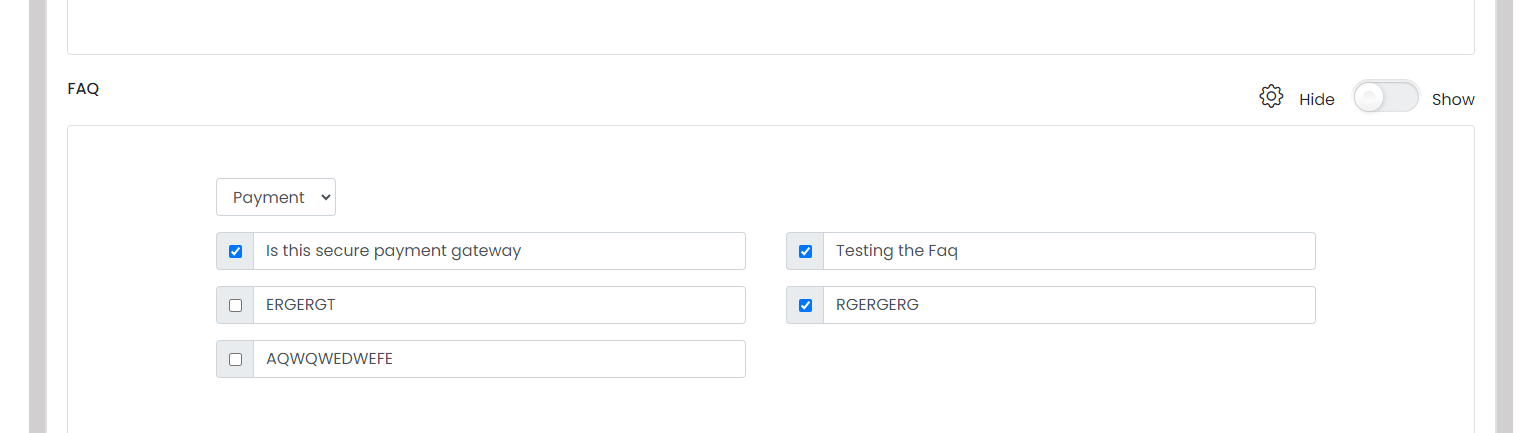This screenshot has height=433, width=1523.
Task: Open the FAQ section settings gear
Action: click(1271, 97)
